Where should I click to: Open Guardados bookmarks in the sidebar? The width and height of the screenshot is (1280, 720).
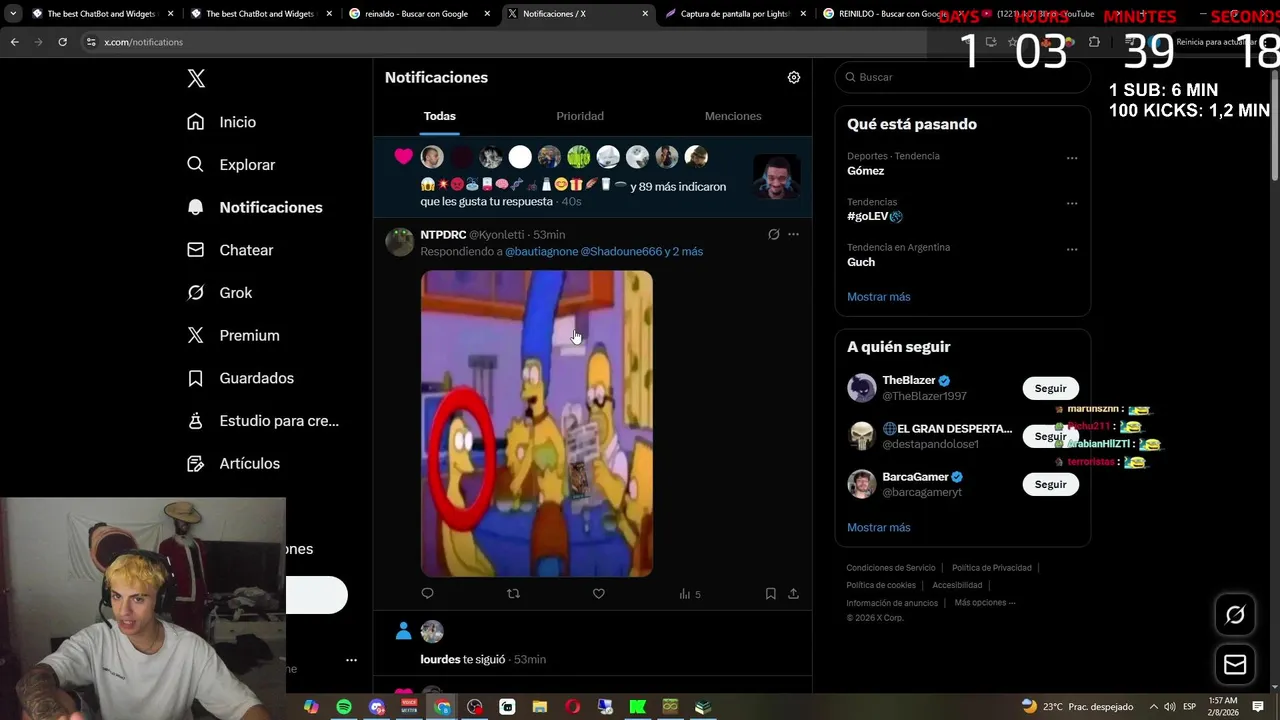(240, 378)
